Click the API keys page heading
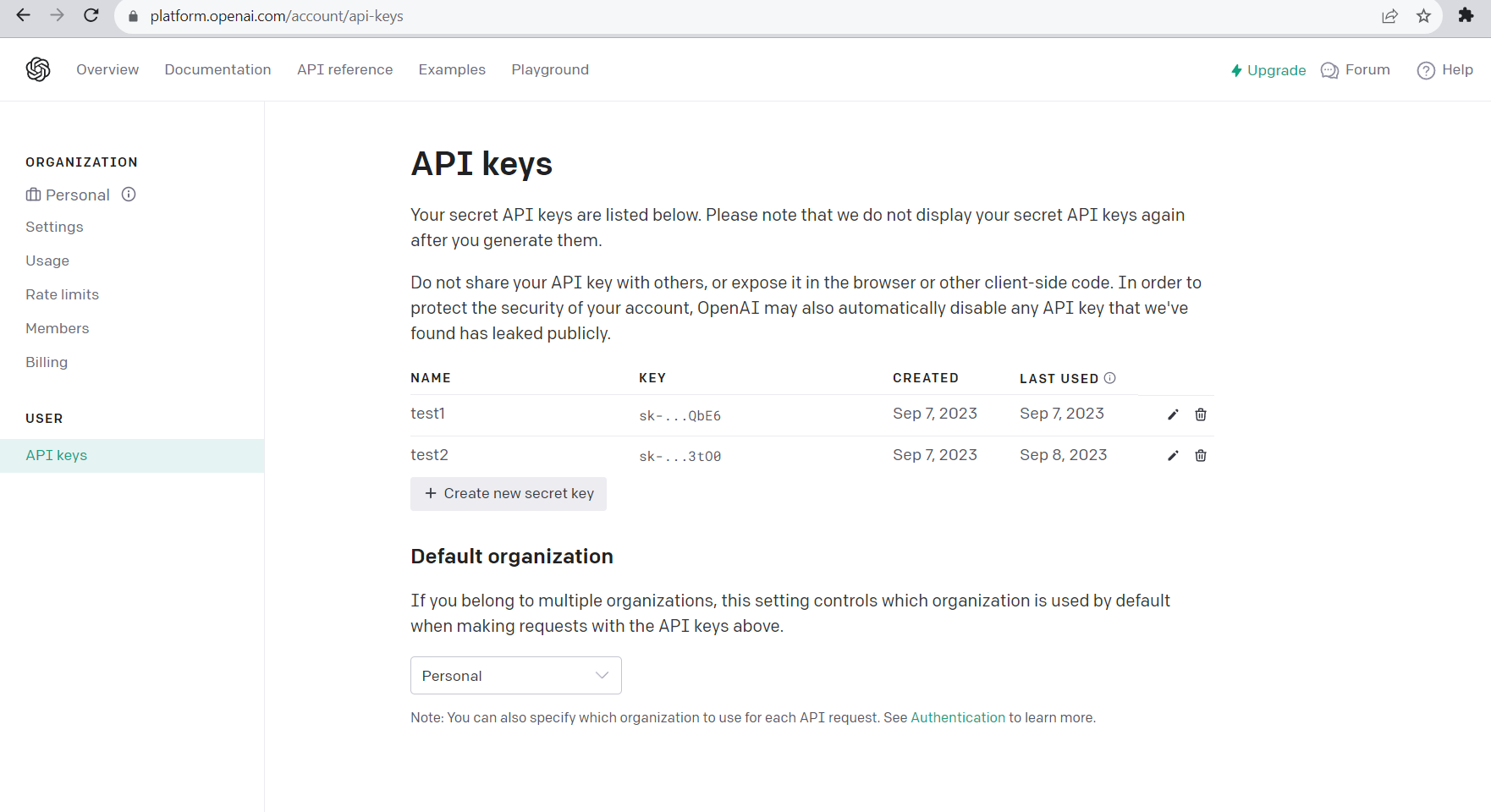This screenshot has width=1491, height=812. (481, 164)
